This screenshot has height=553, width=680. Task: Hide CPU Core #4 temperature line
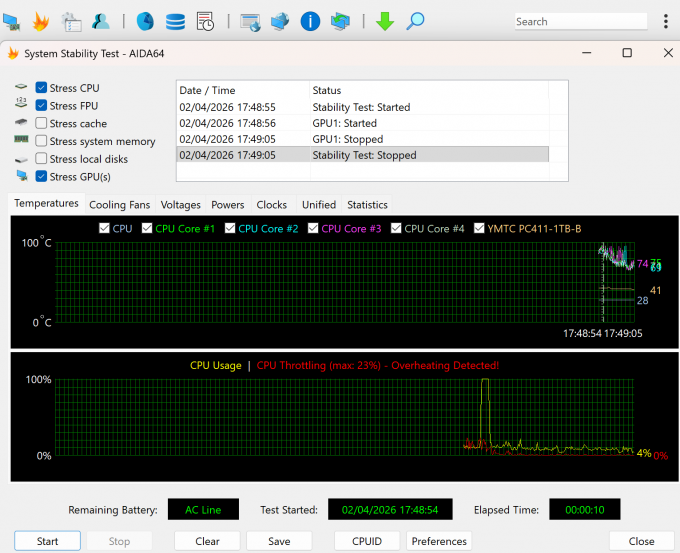pyautogui.click(x=396, y=228)
